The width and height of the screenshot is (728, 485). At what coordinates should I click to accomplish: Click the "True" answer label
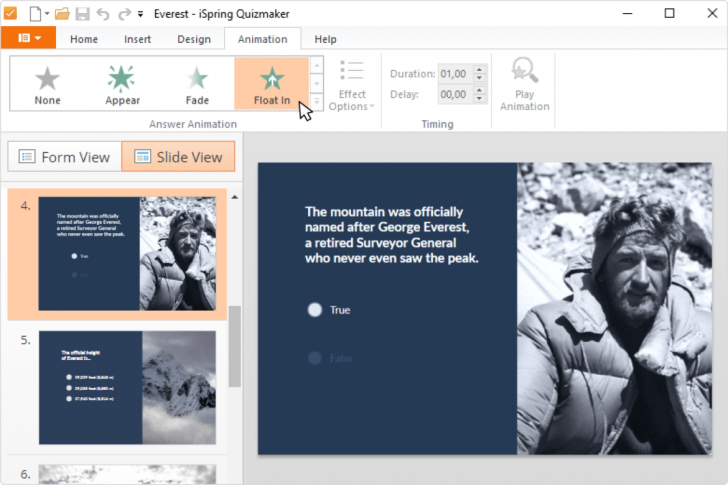point(340,310)
